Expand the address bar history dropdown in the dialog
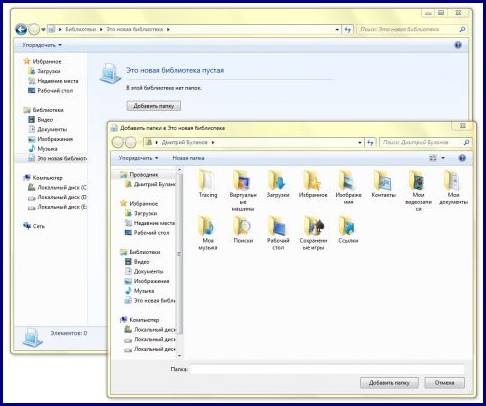 360,143
